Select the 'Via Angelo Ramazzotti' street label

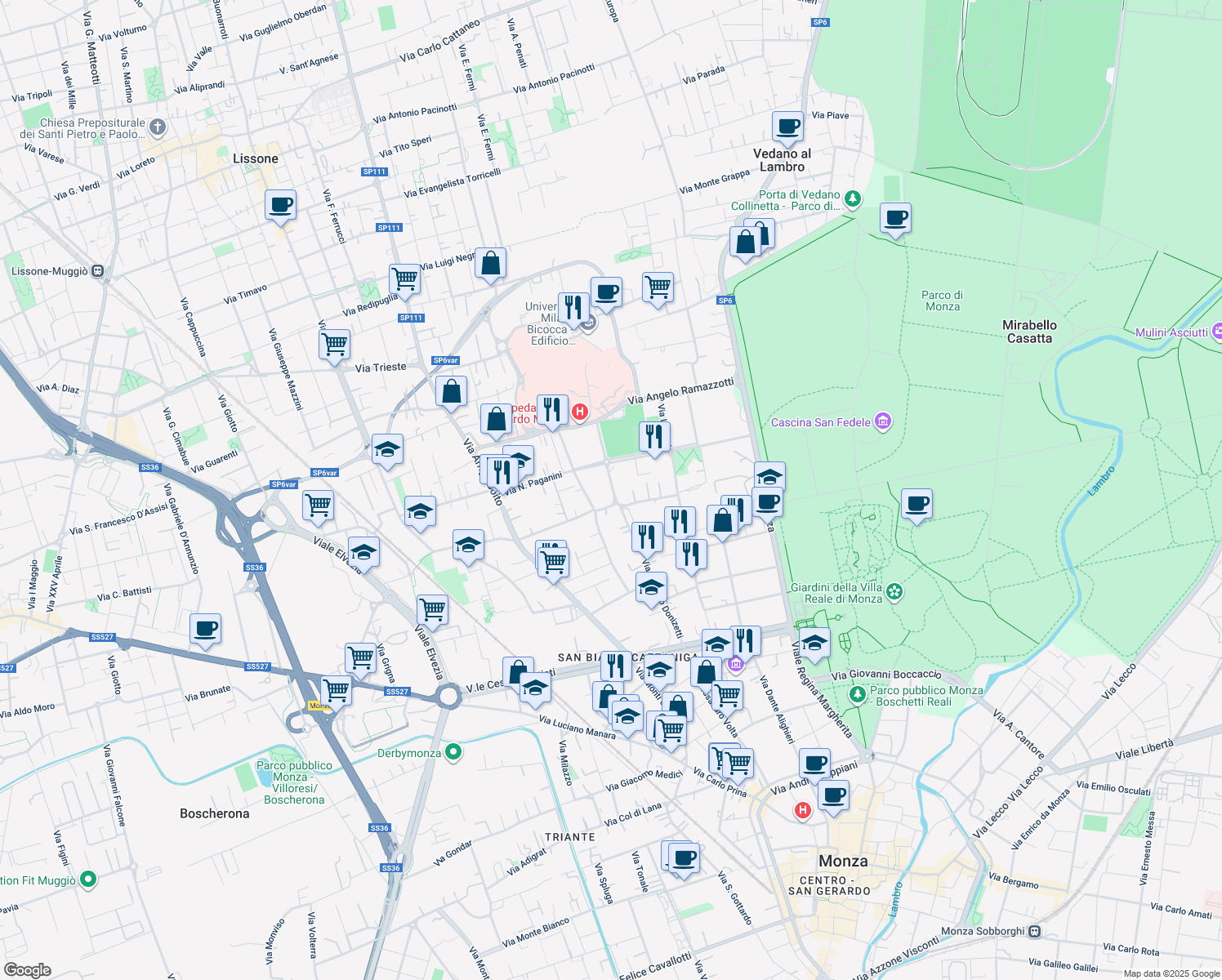tap(680, 391)
